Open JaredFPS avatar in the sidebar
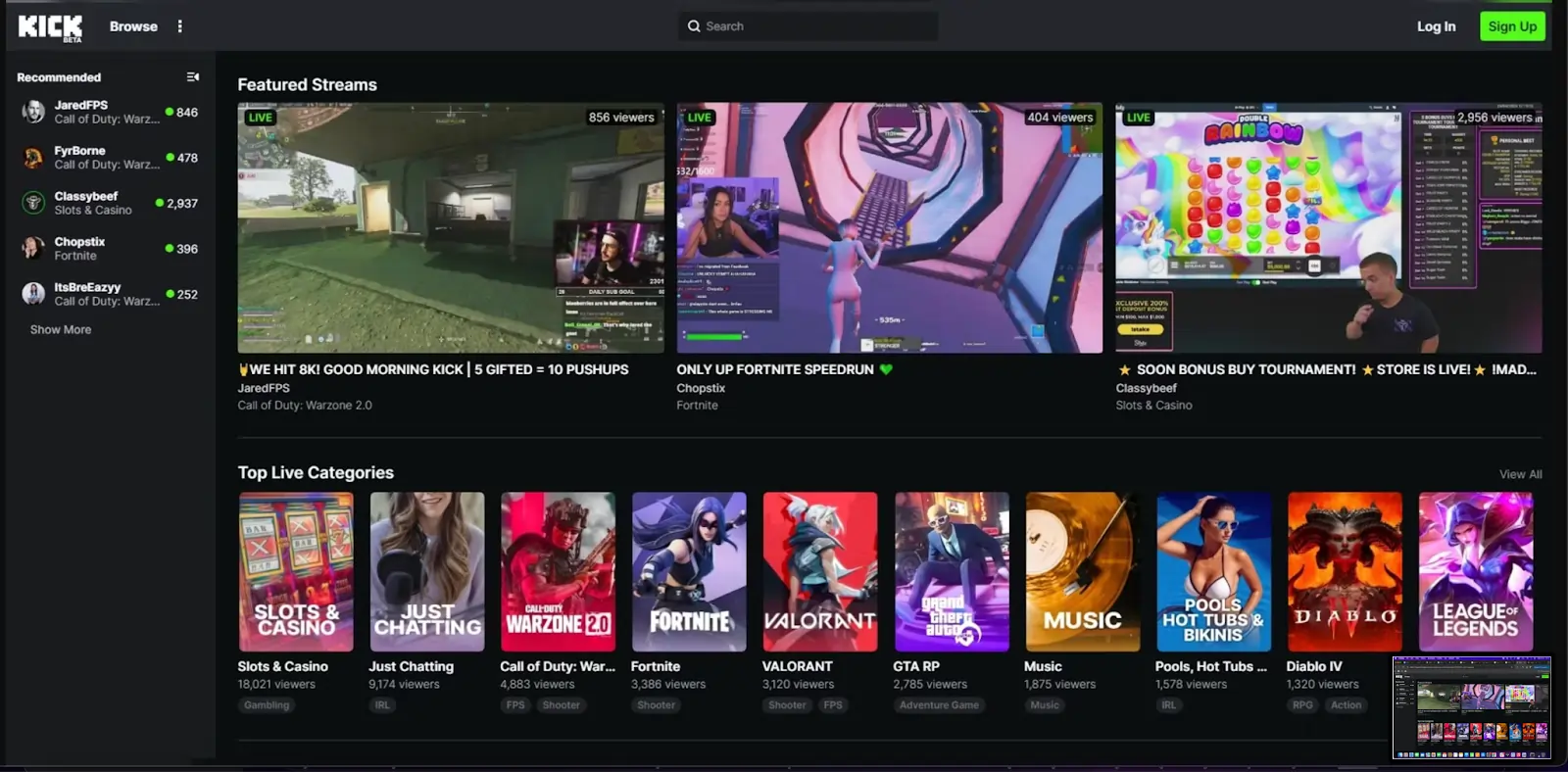 (33, 112)
